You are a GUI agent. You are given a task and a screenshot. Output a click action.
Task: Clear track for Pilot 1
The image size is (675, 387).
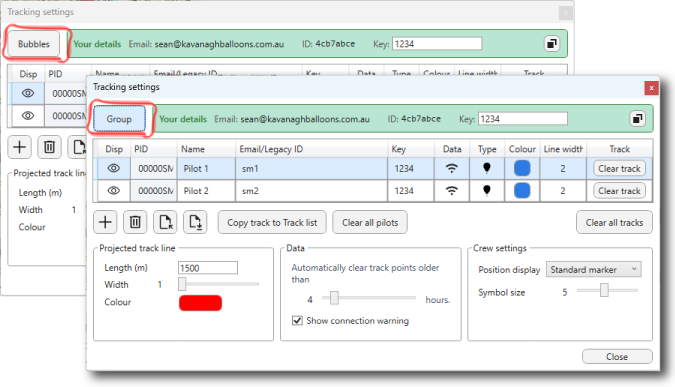(619, 168)
